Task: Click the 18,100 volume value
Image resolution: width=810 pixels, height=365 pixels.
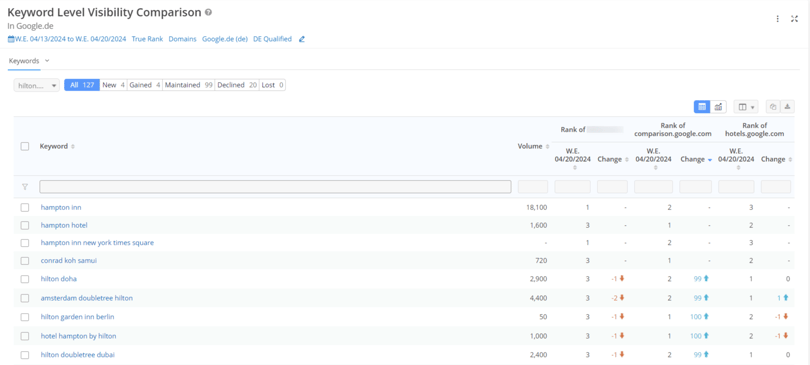Action: (x=536, y=208)
